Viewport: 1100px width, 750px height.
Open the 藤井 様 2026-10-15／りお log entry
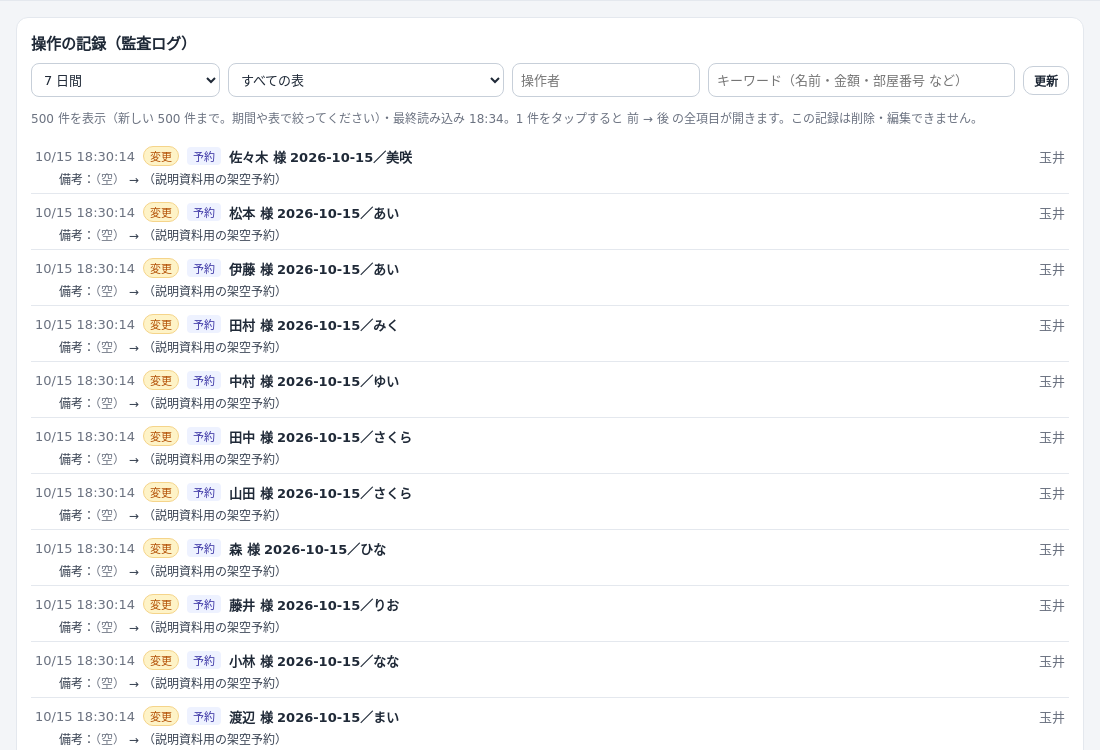550,616
